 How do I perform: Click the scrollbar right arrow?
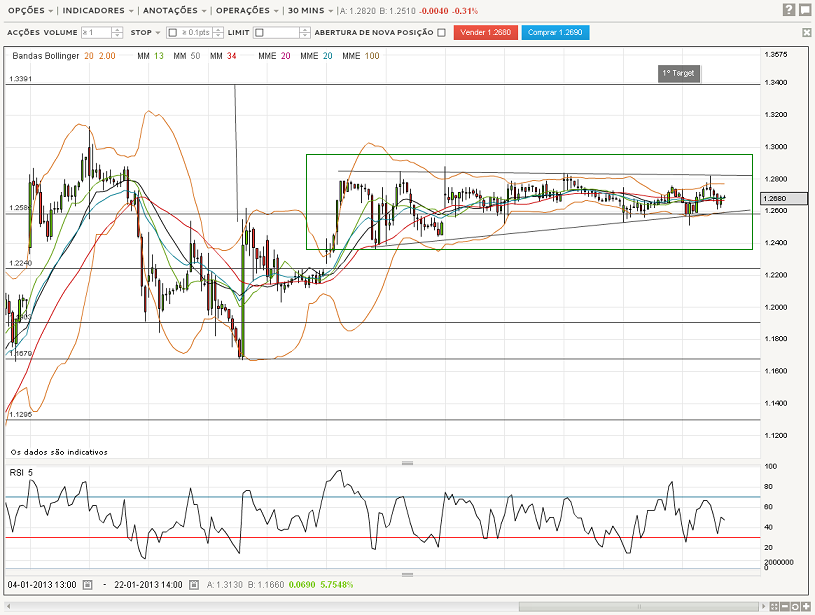point(764,607)
